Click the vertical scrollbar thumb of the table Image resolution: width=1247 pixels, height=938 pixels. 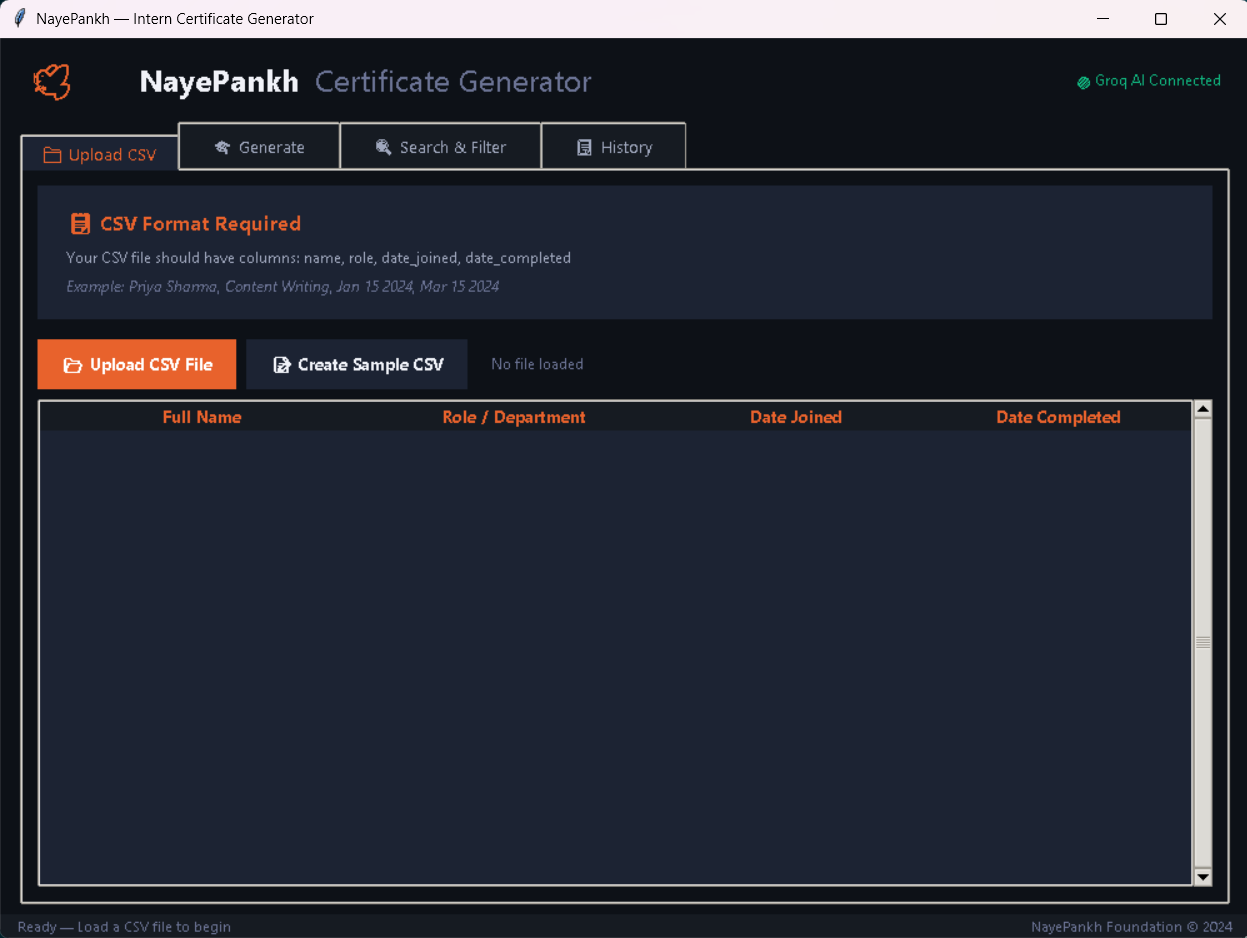point(1203,643)
